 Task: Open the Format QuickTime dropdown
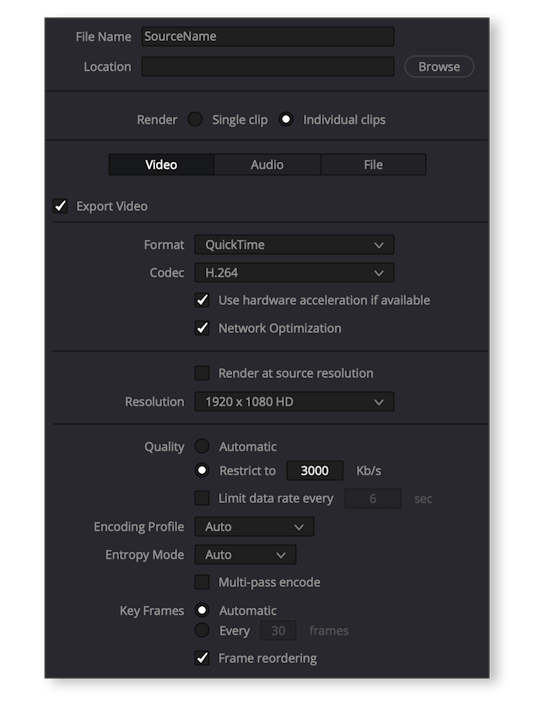tap(294, 245)
